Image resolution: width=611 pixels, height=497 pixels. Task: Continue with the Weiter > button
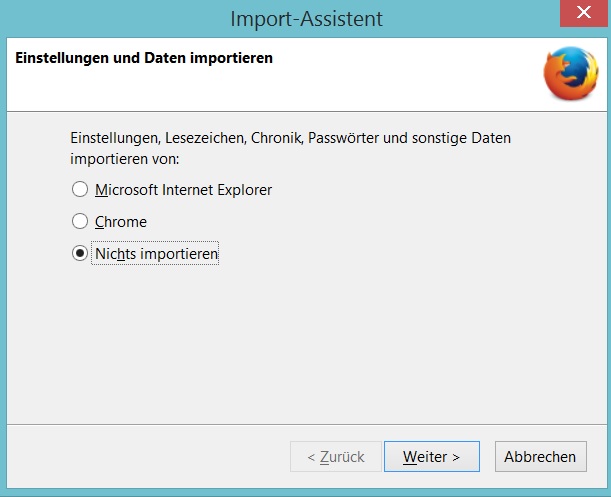pyautogui.click(x=432, y=456)
